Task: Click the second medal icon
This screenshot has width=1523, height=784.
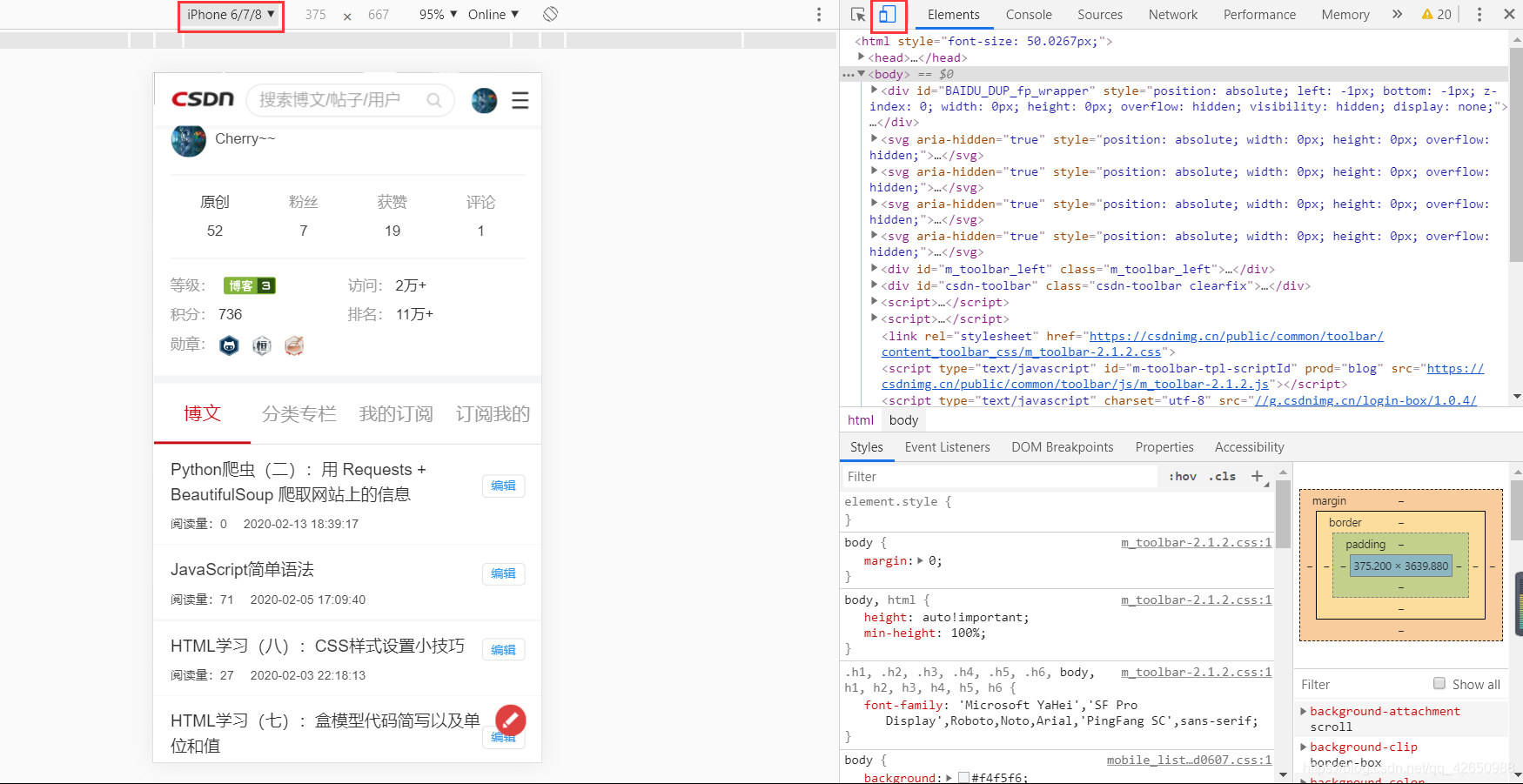Action: coord(262,345)
